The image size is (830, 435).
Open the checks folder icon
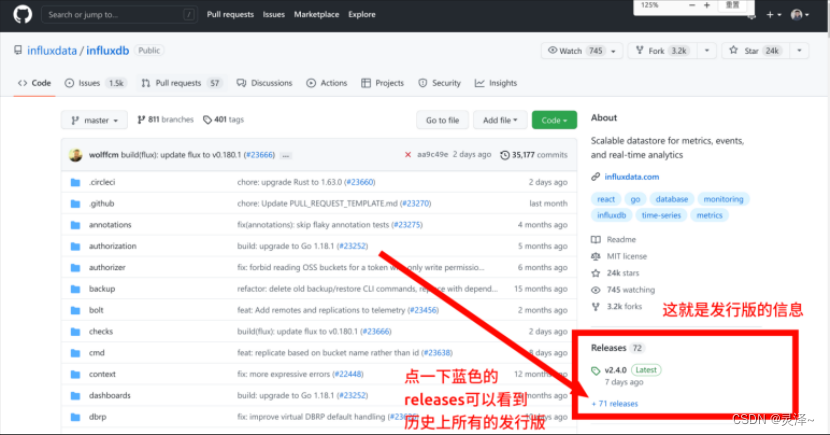(x=76, y=332)
